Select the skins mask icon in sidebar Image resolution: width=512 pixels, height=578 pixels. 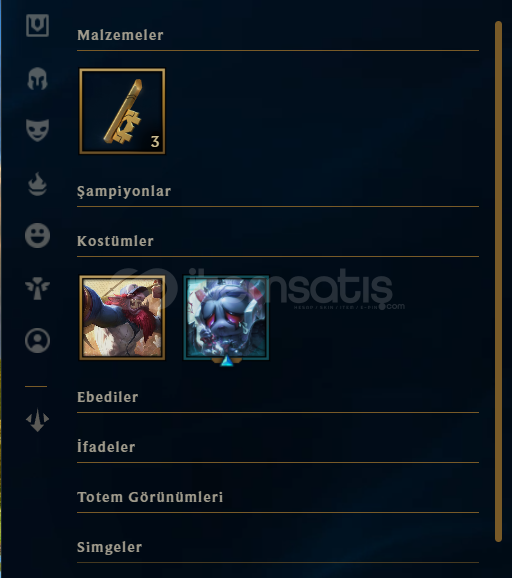point(37,130)
